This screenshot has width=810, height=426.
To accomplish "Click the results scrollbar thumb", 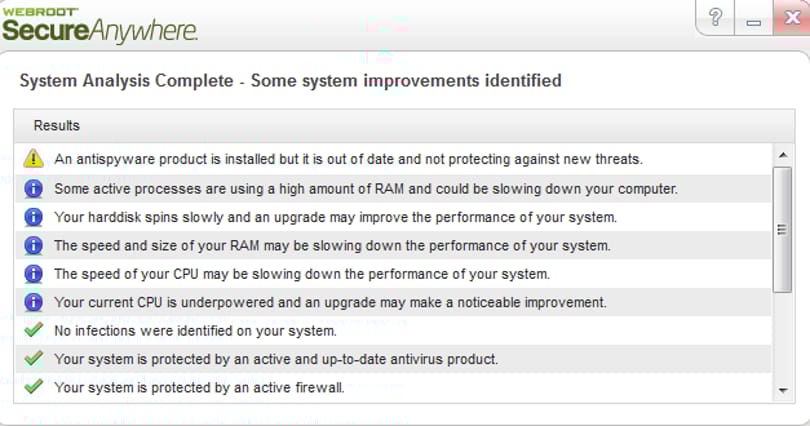I will [783, 230].
